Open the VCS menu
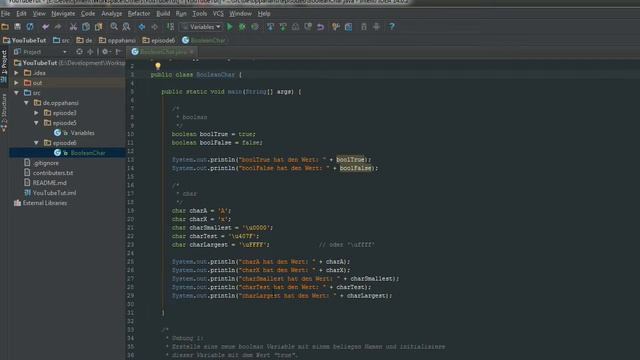 (x=218, y=13)
